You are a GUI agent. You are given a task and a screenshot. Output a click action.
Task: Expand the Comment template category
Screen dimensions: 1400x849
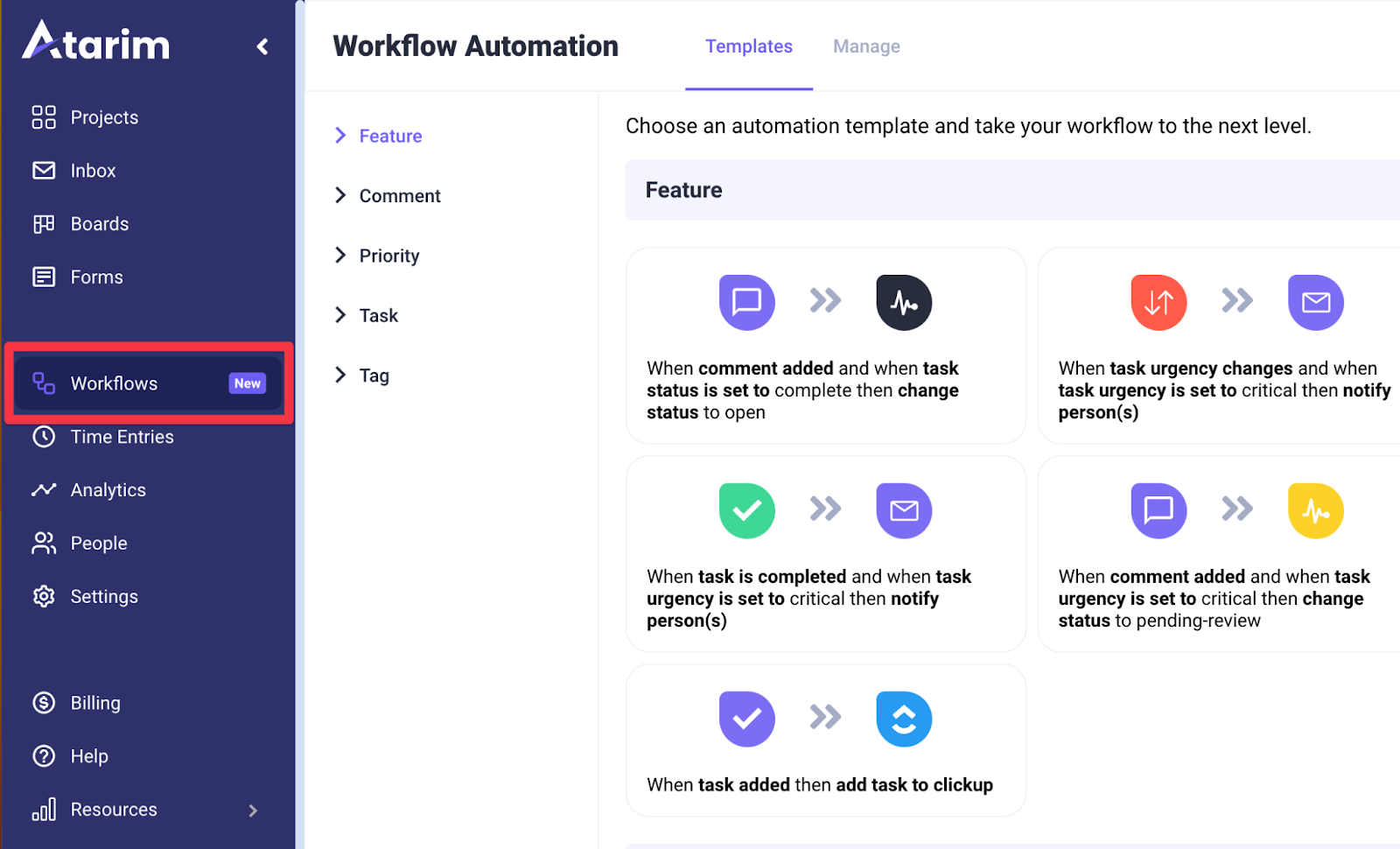coord(399,195)
